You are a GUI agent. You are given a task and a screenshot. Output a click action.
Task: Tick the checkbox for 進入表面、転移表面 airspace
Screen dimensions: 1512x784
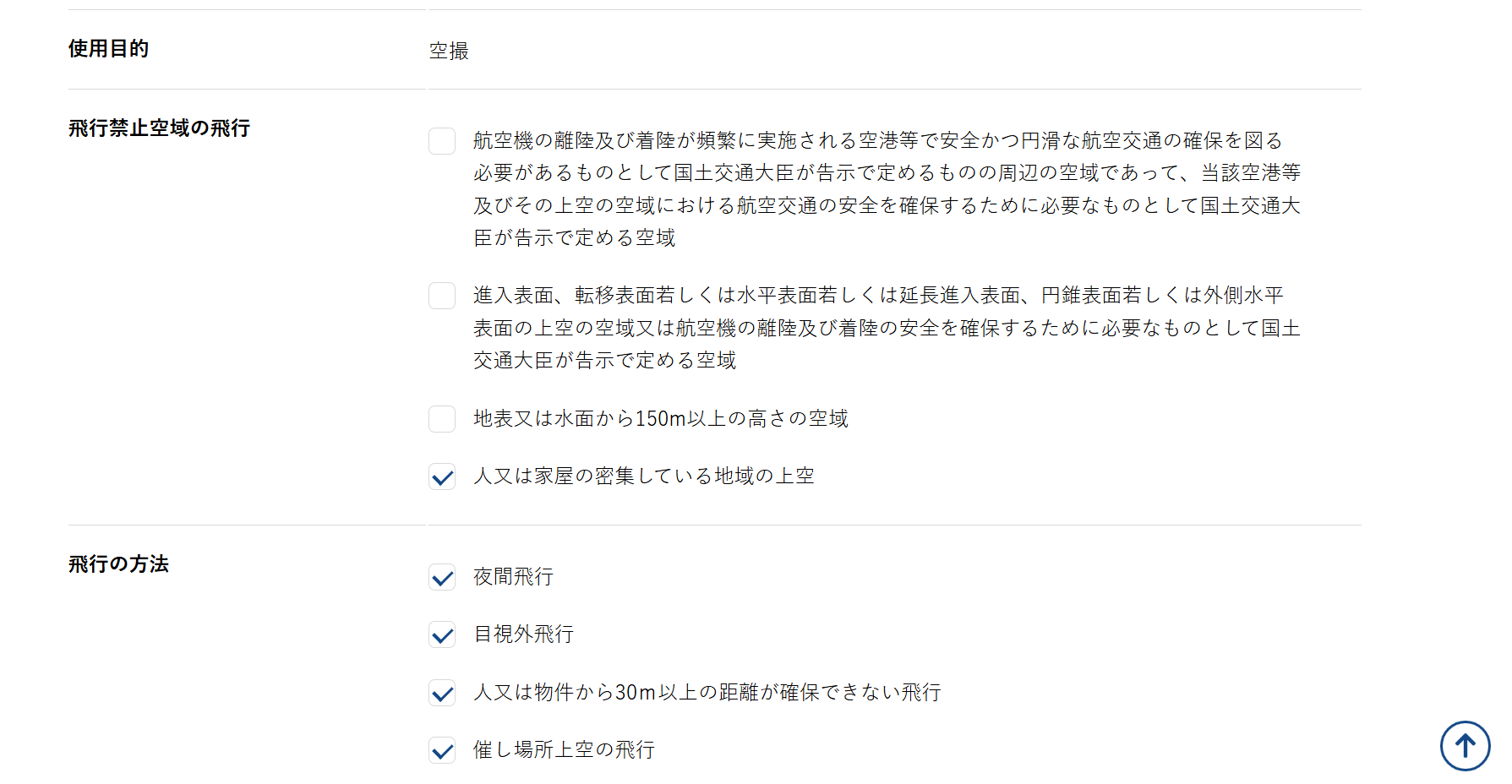442,296
